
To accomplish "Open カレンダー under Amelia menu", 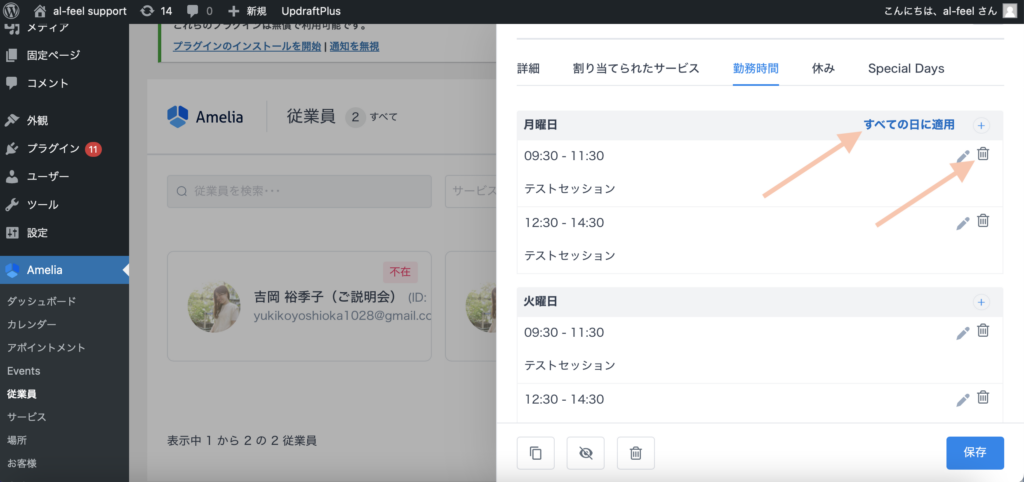I will click(x=32, y=324).
